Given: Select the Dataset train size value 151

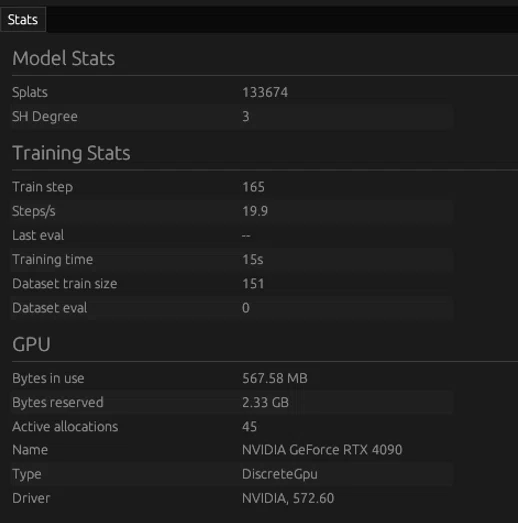Looking at the screenshot, I should tap(253, 284).
